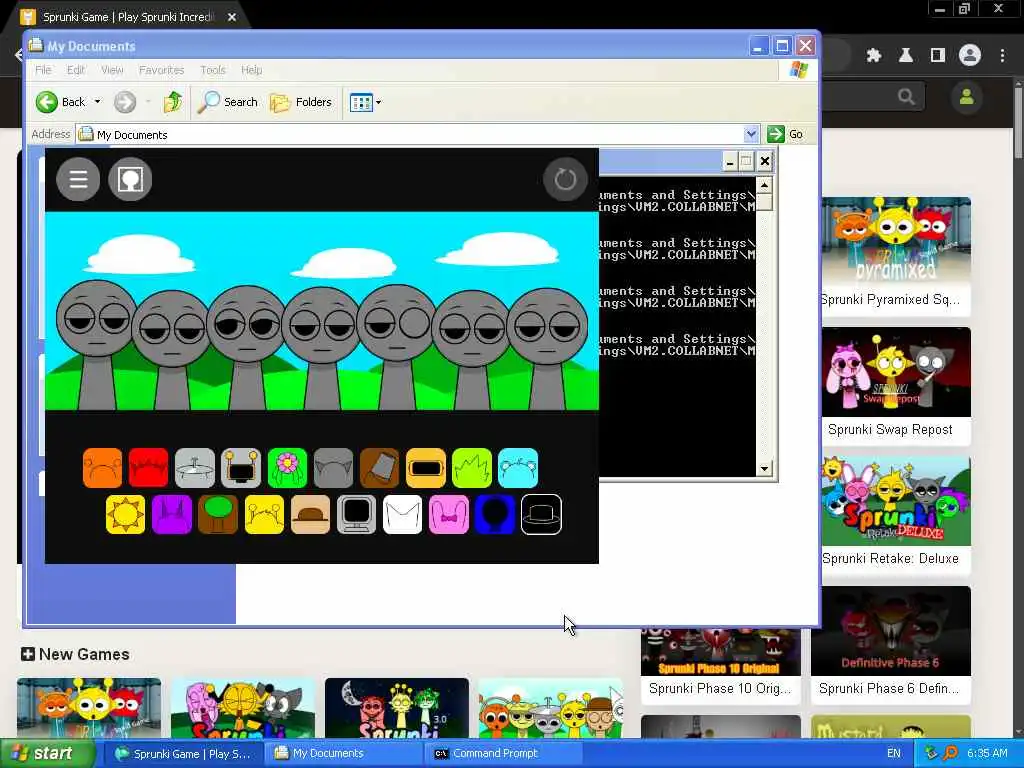Switch to Sprunki Game taskbar button
The image size is (1024, 768).
(182, 754)
